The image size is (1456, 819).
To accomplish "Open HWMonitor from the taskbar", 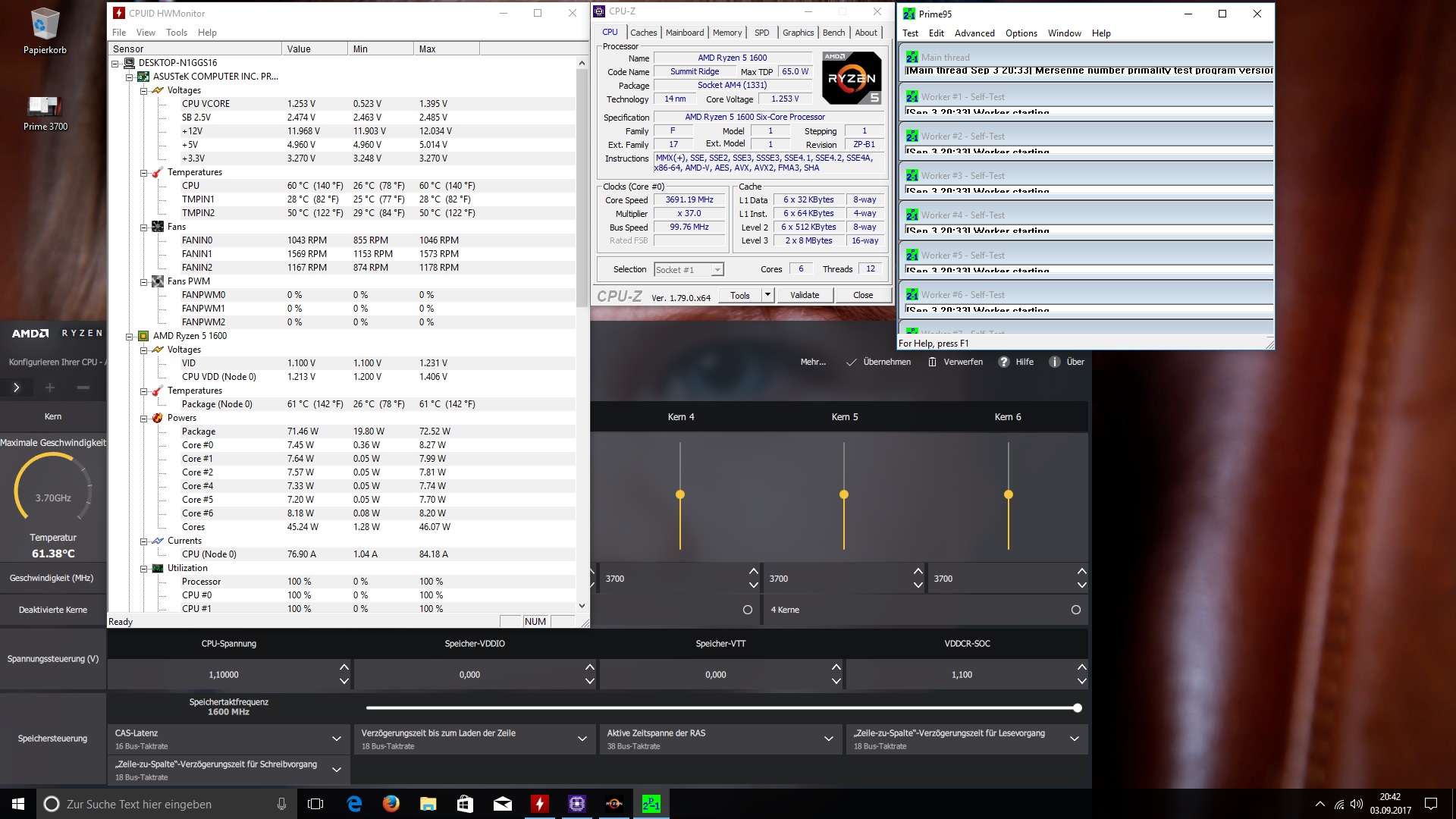I will coord(540,804).
